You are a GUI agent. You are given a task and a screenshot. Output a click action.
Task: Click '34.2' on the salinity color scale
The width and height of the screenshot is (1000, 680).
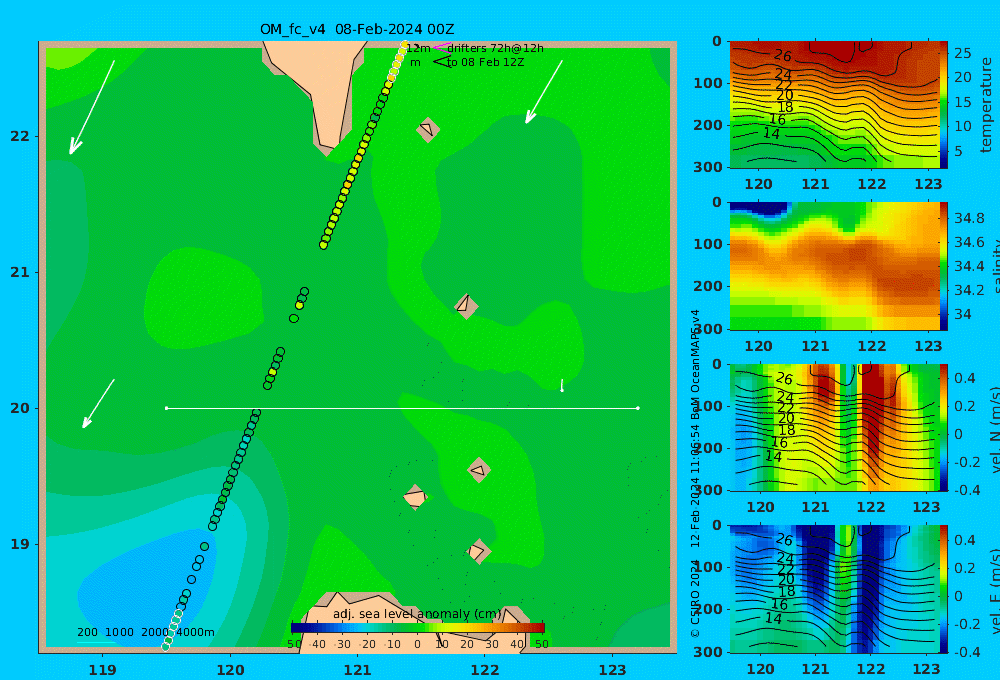[x=969, y=290]
